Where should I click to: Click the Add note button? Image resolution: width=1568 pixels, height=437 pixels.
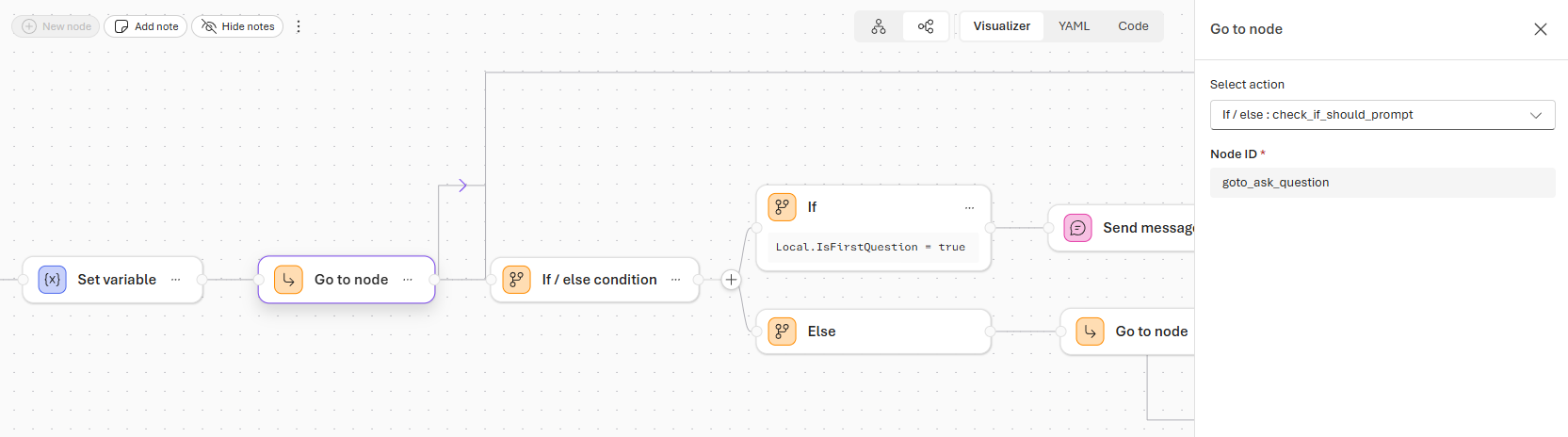click(x=146, y=26)
